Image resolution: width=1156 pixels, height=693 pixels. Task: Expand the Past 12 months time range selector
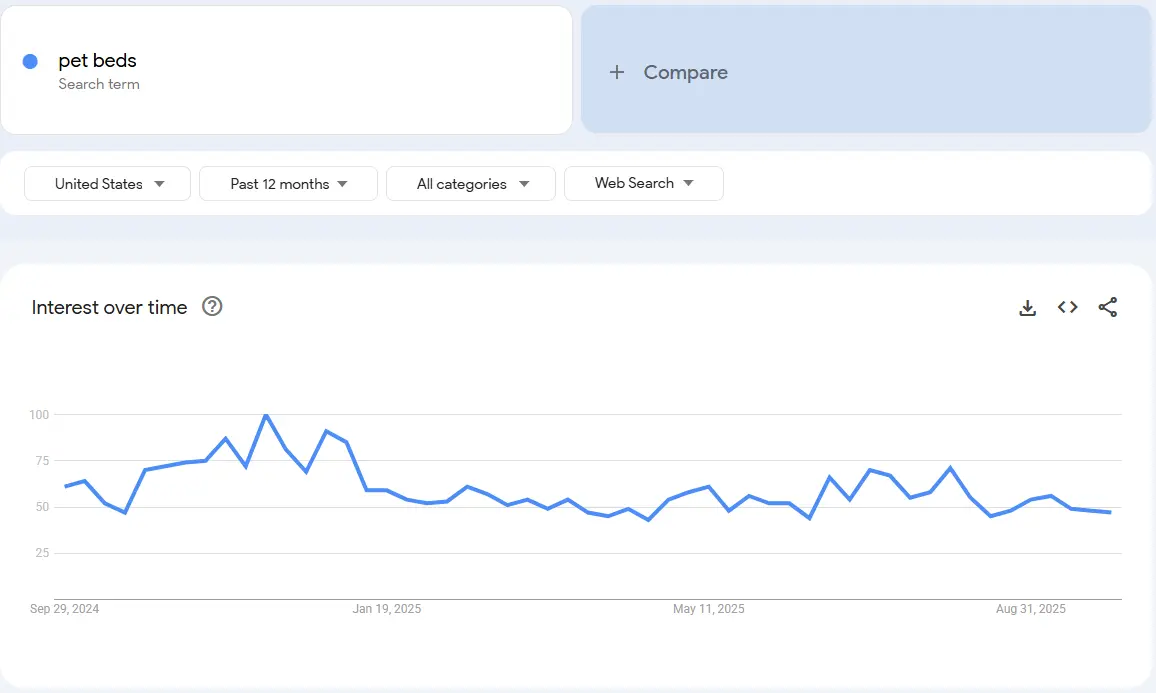coord(288,183)
